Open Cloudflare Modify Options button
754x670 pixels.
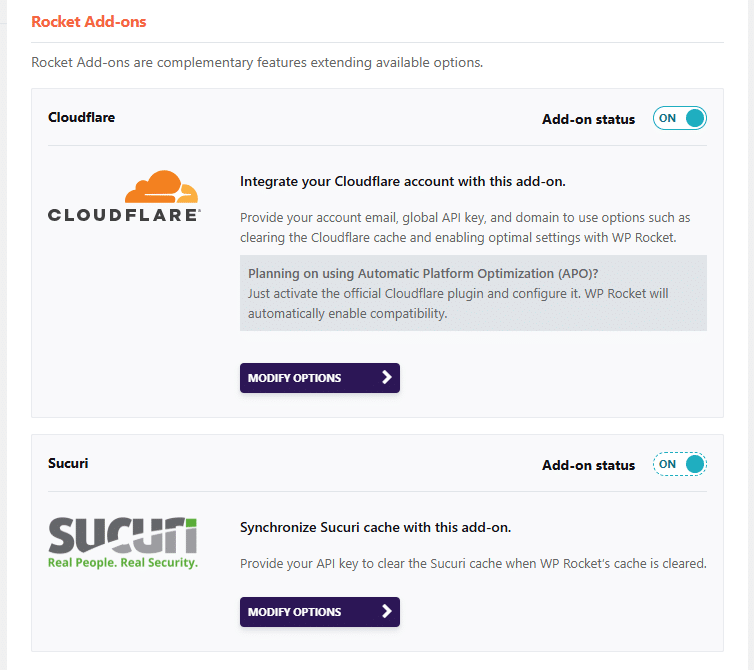coord(320,378)
